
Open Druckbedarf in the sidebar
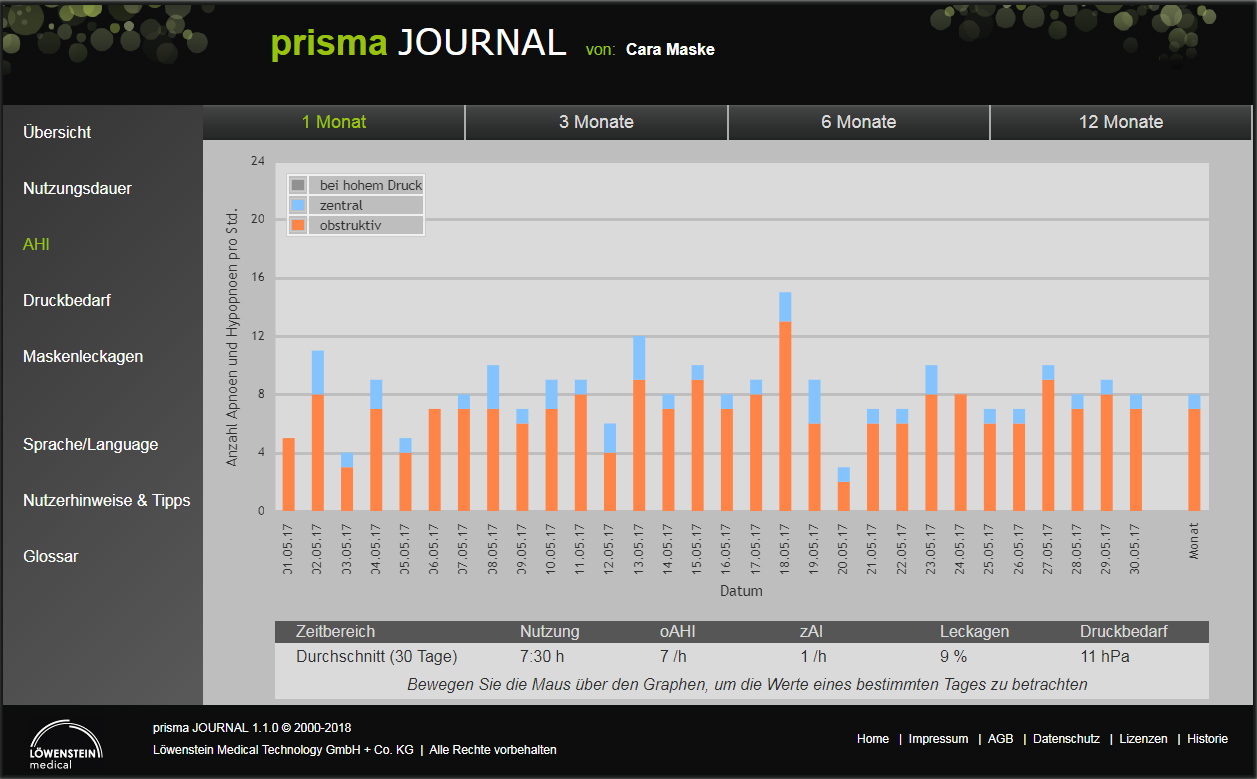pyautogui.click(x=67, y=300)
